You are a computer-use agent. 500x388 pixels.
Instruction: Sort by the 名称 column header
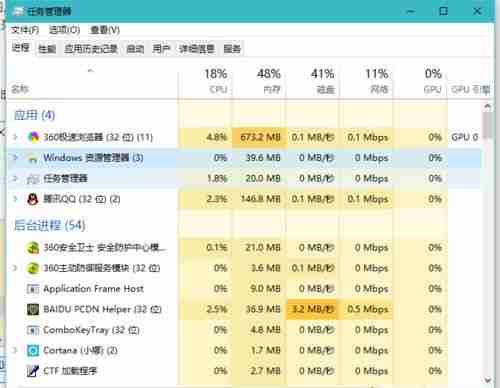point(92,82)
